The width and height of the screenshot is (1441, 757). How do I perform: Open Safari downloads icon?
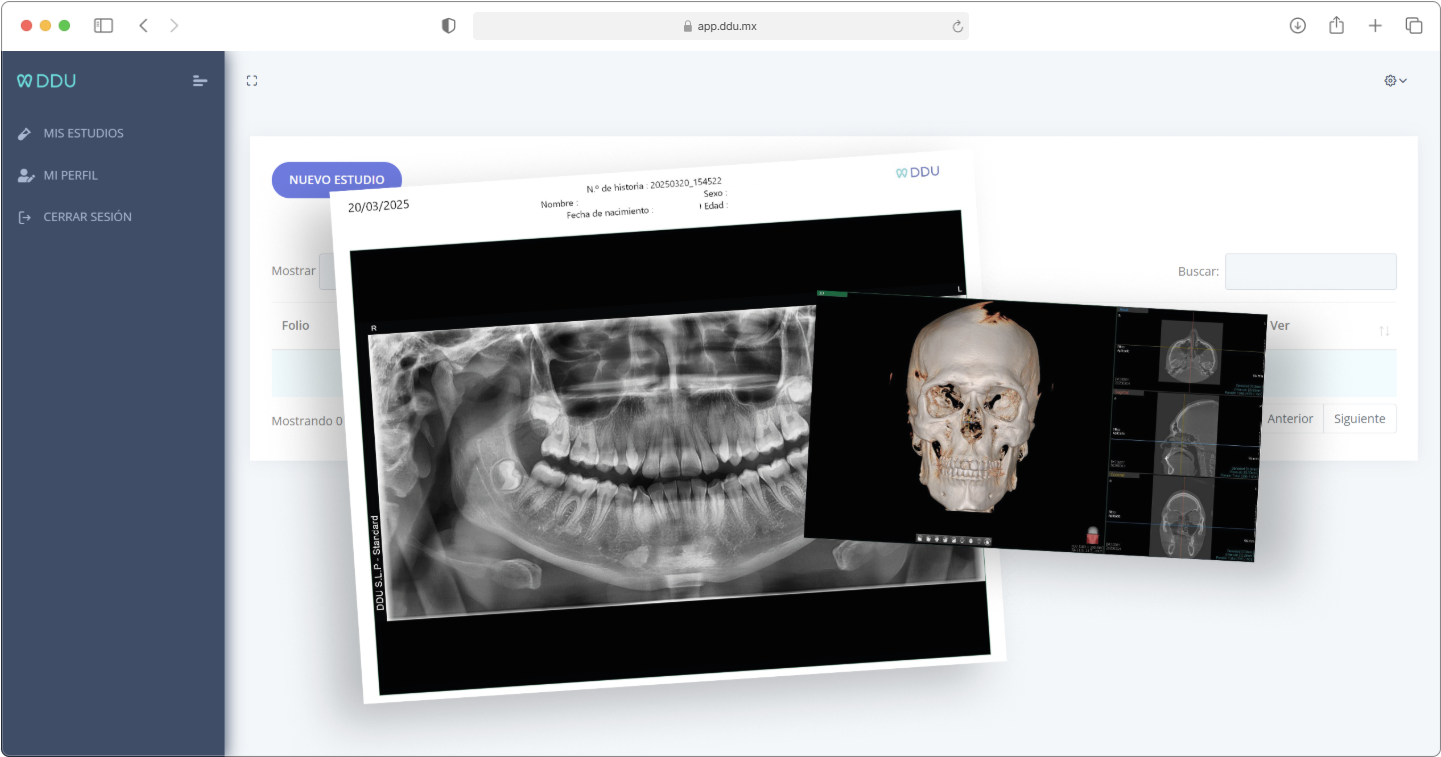click(x=1297, y=26)
